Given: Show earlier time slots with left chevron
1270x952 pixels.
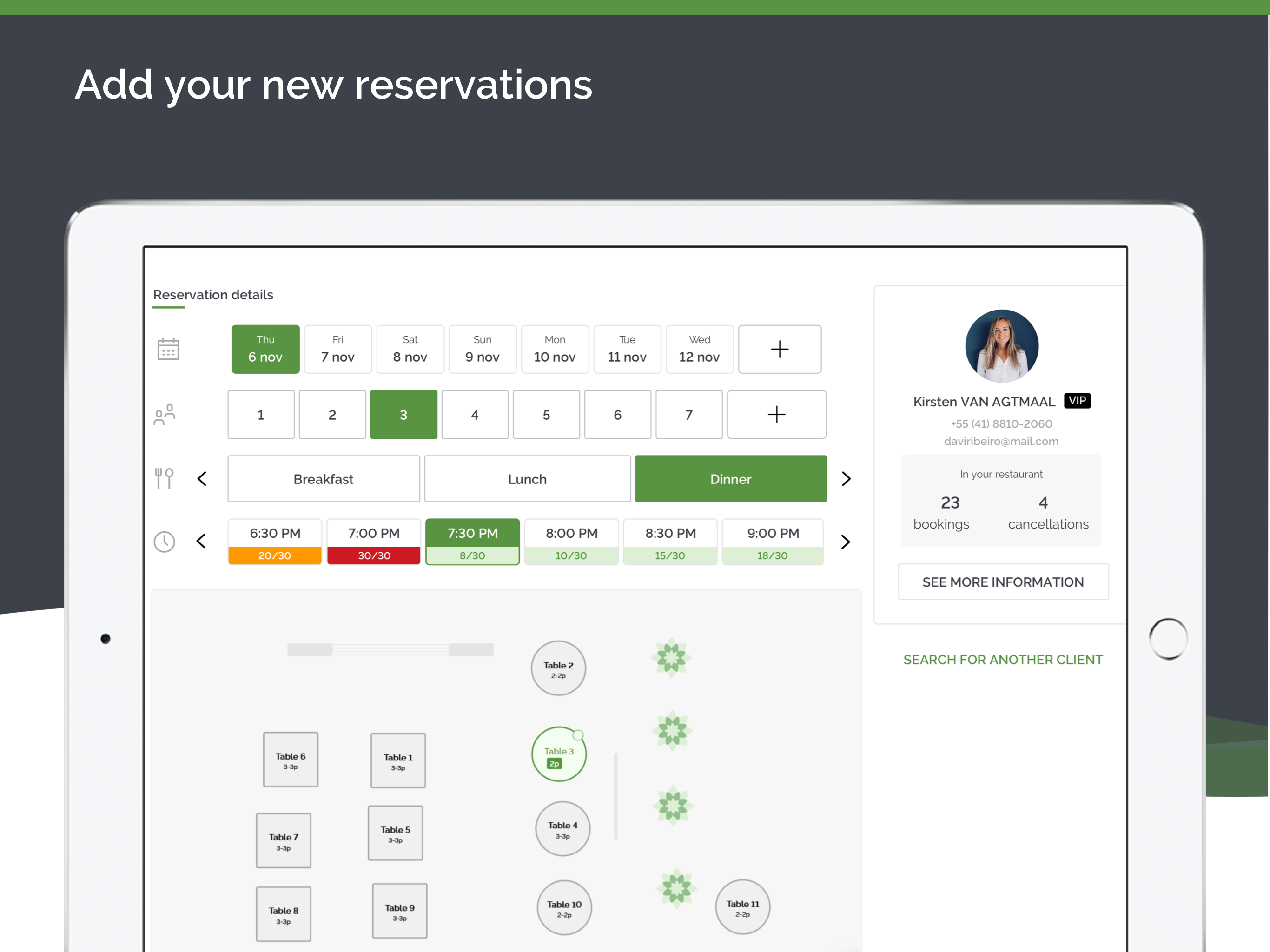Looking at the screenshot, I should tap(201, 541).
